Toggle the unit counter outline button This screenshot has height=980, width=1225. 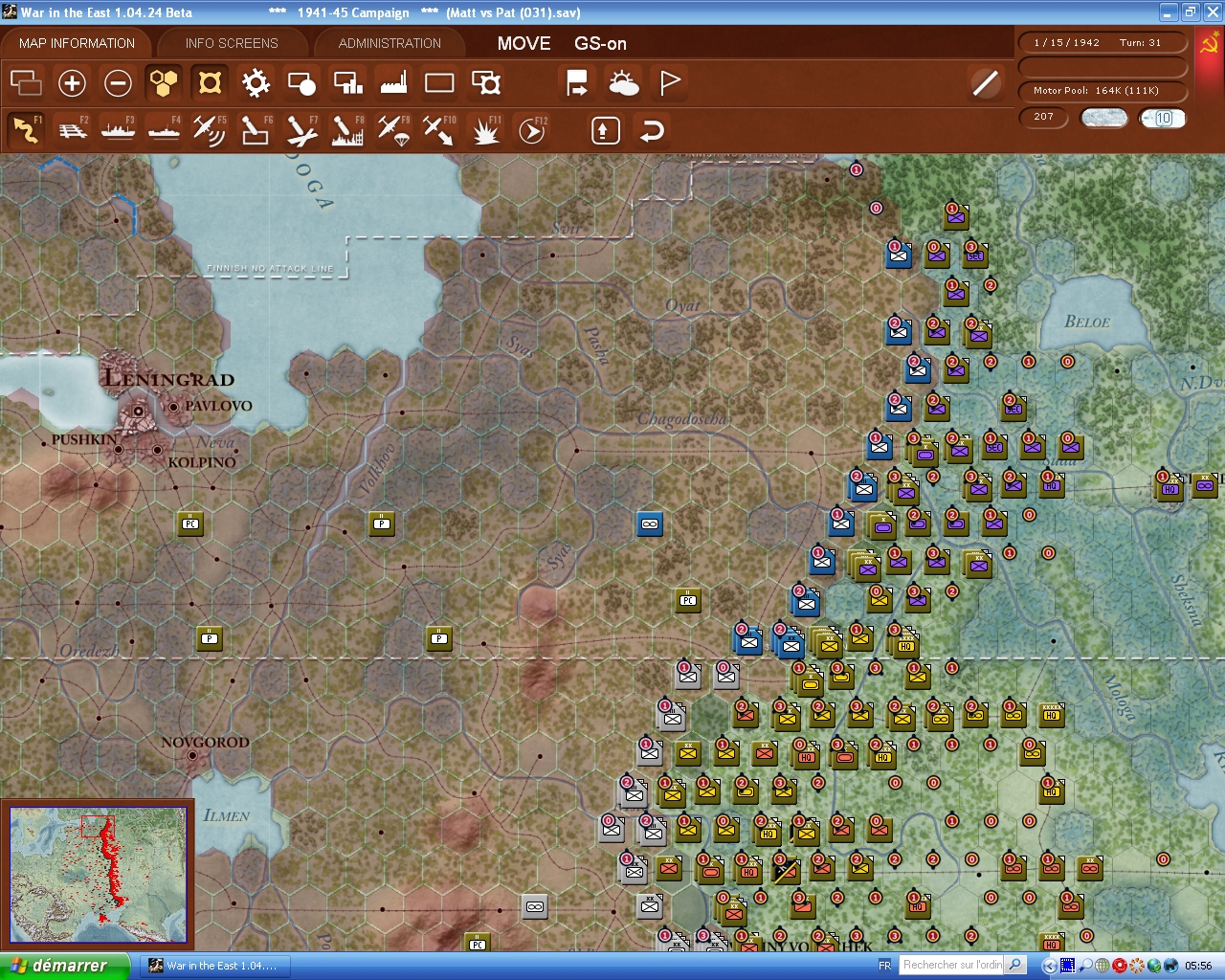click(210, 83)
